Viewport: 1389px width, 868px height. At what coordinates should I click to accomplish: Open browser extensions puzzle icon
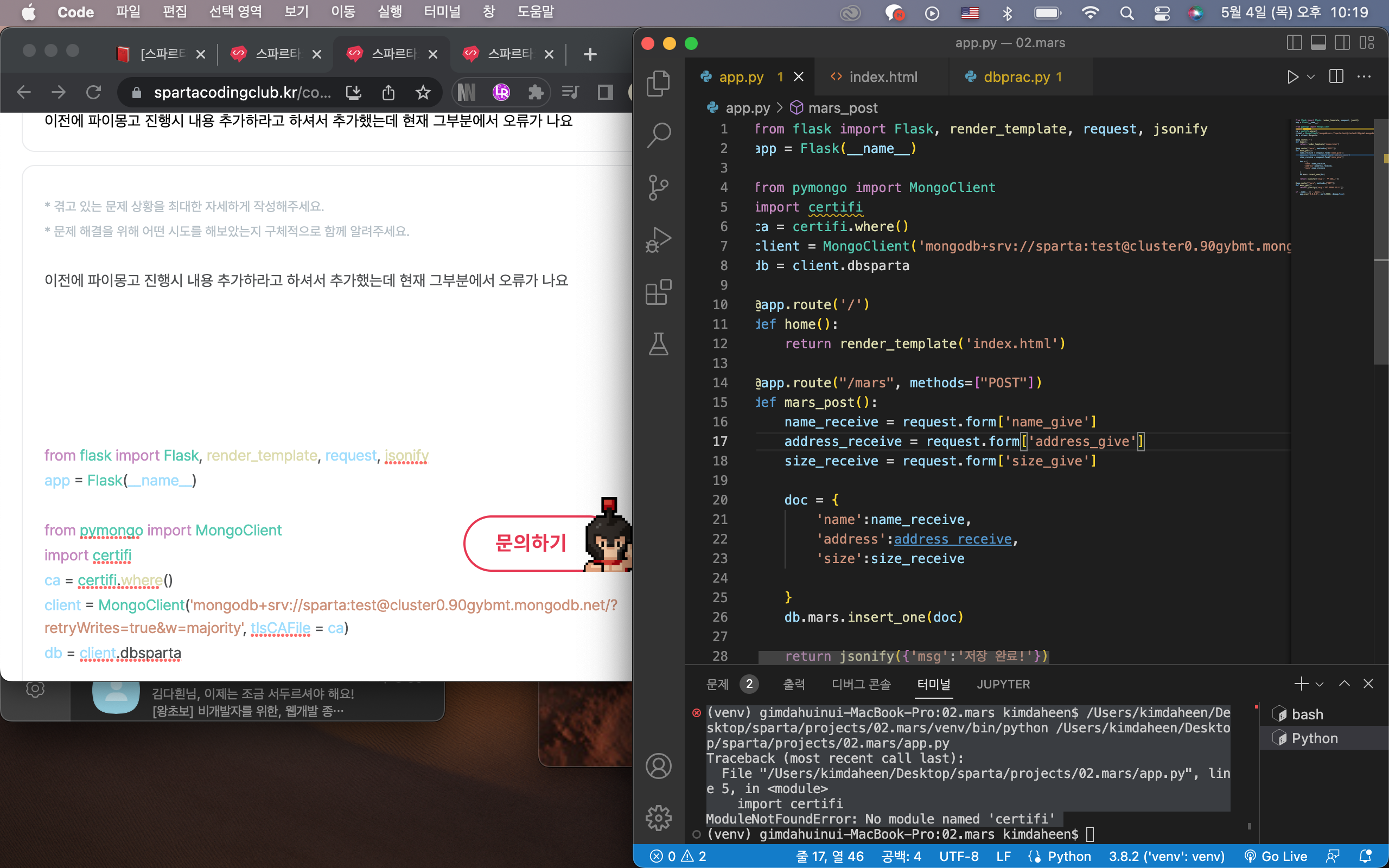pyautogui.click(x=536, y=92)
